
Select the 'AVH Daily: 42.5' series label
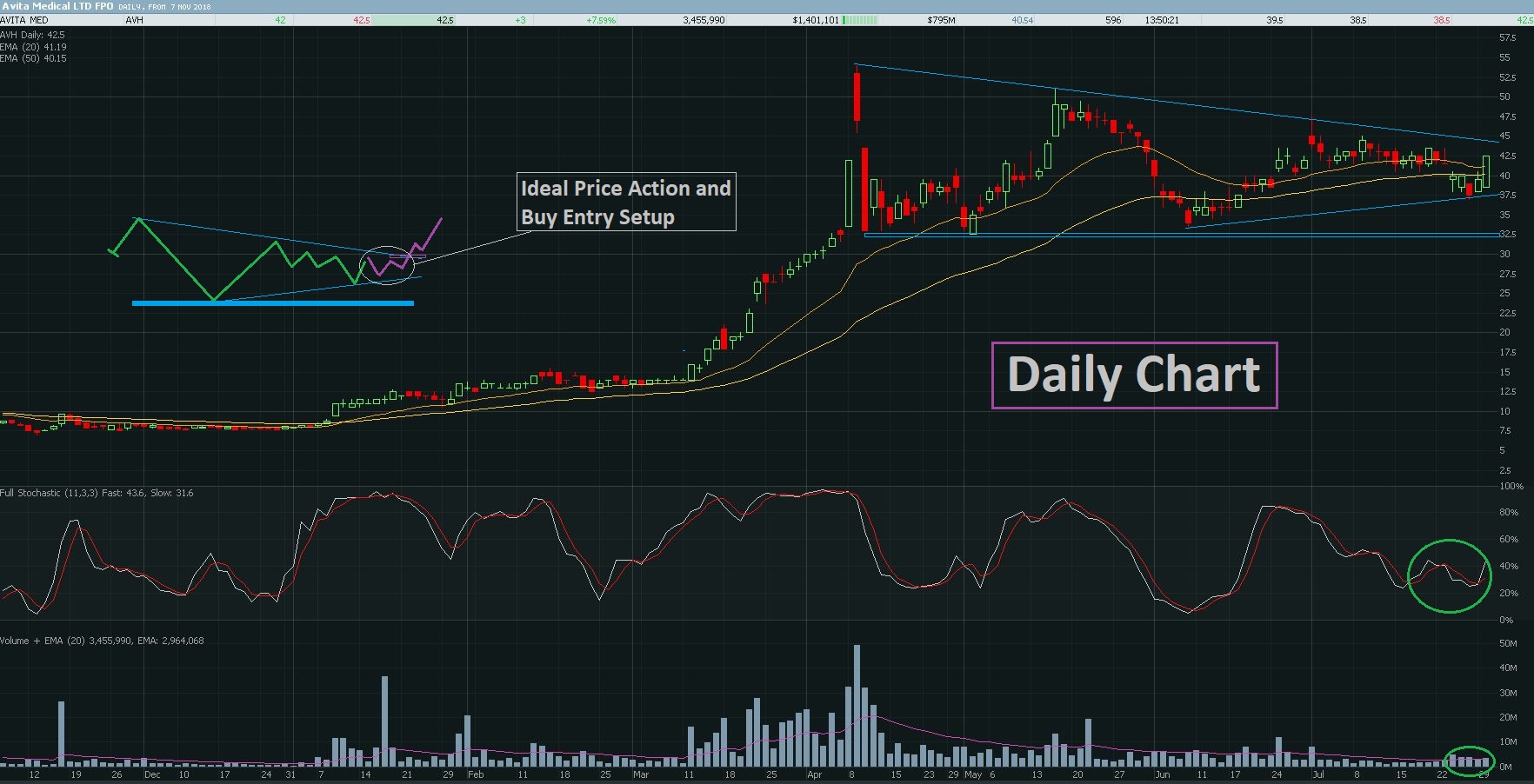click(32, 36)
